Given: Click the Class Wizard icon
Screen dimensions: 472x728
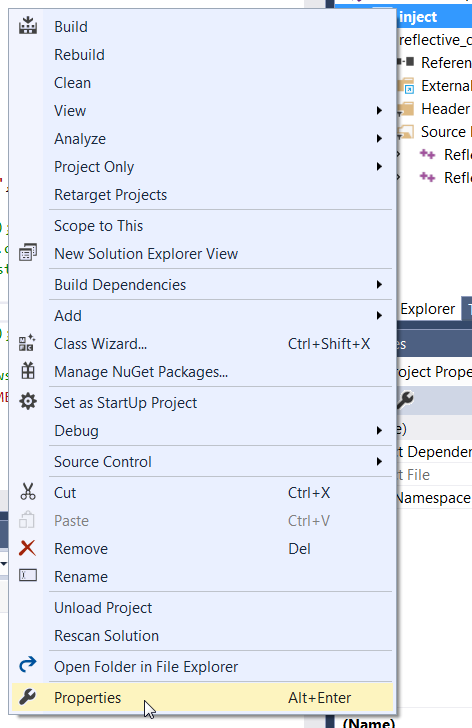Looking at the screenshot, I should point(27,343).
